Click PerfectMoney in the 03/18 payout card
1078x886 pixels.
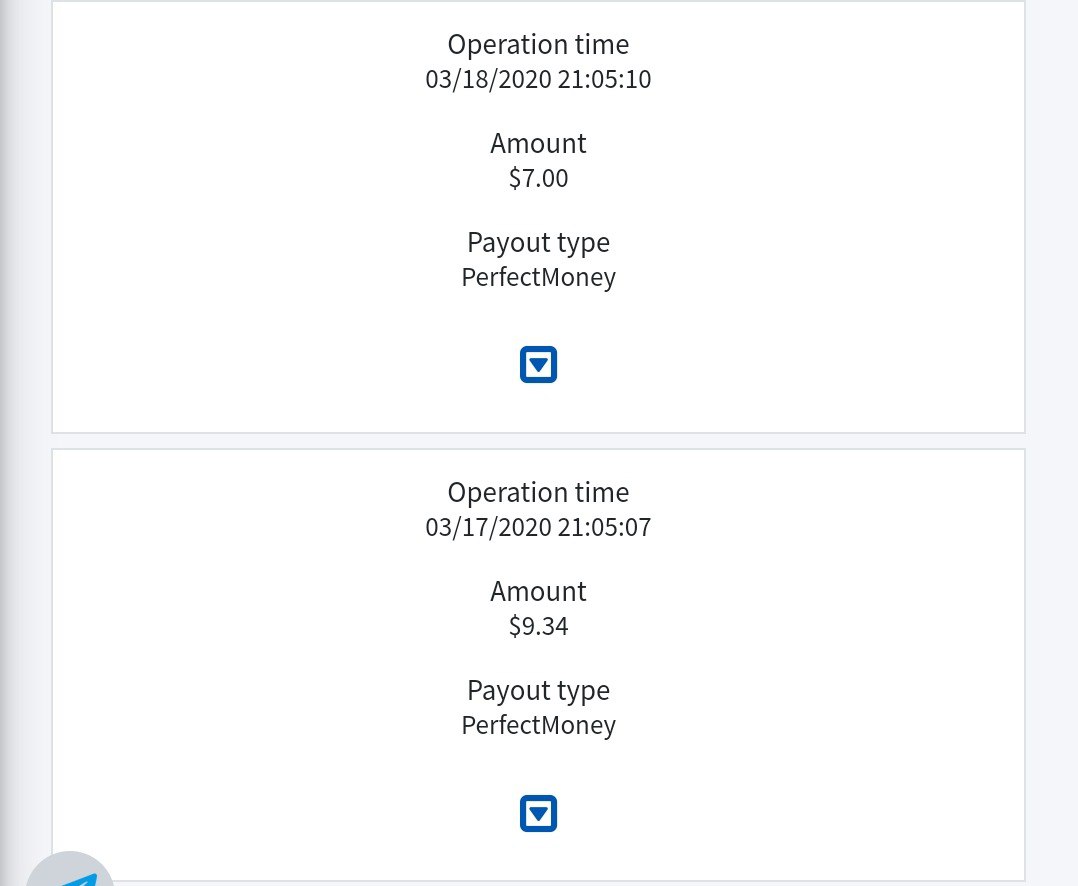click(538, 277)
